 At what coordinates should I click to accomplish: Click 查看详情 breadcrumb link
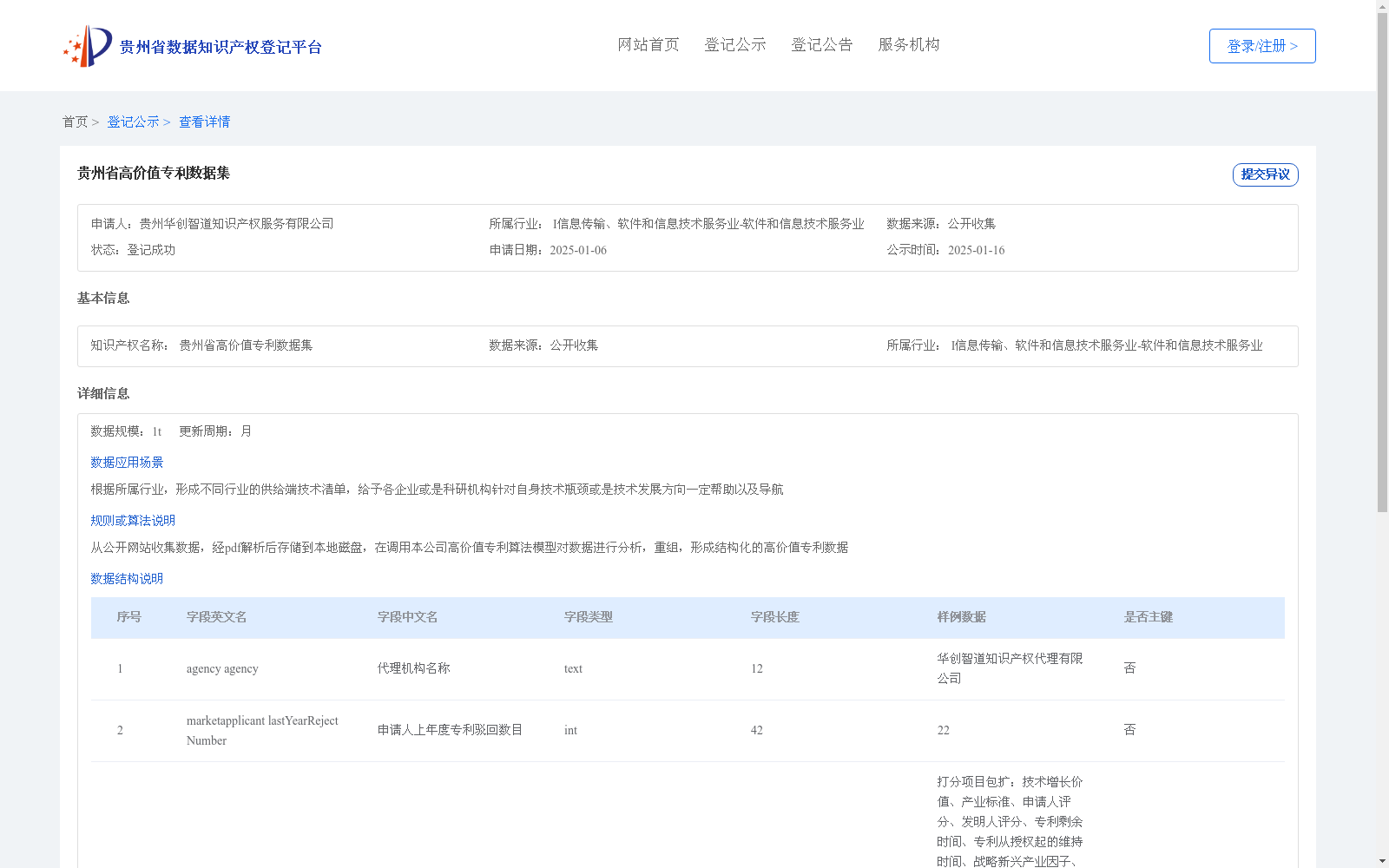coord(205,122)
